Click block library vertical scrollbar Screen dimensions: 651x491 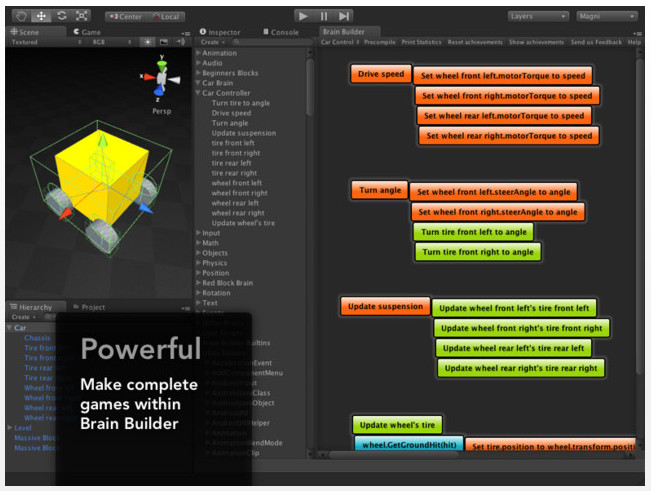[309, 87]
